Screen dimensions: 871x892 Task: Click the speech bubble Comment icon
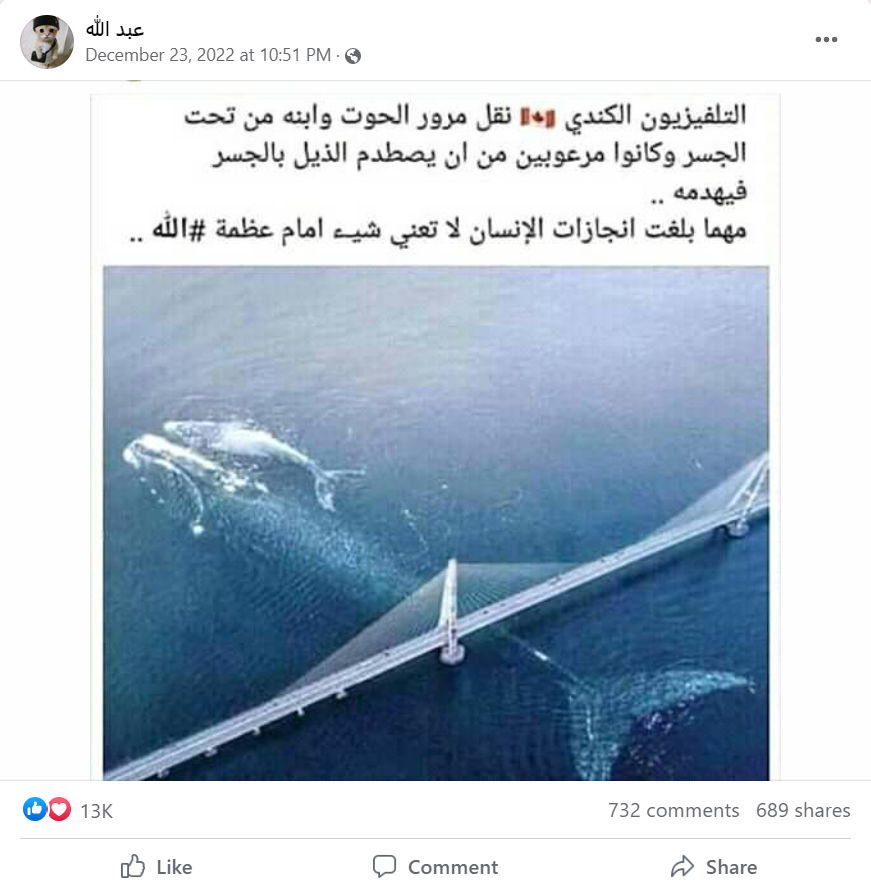pos(385,866)
